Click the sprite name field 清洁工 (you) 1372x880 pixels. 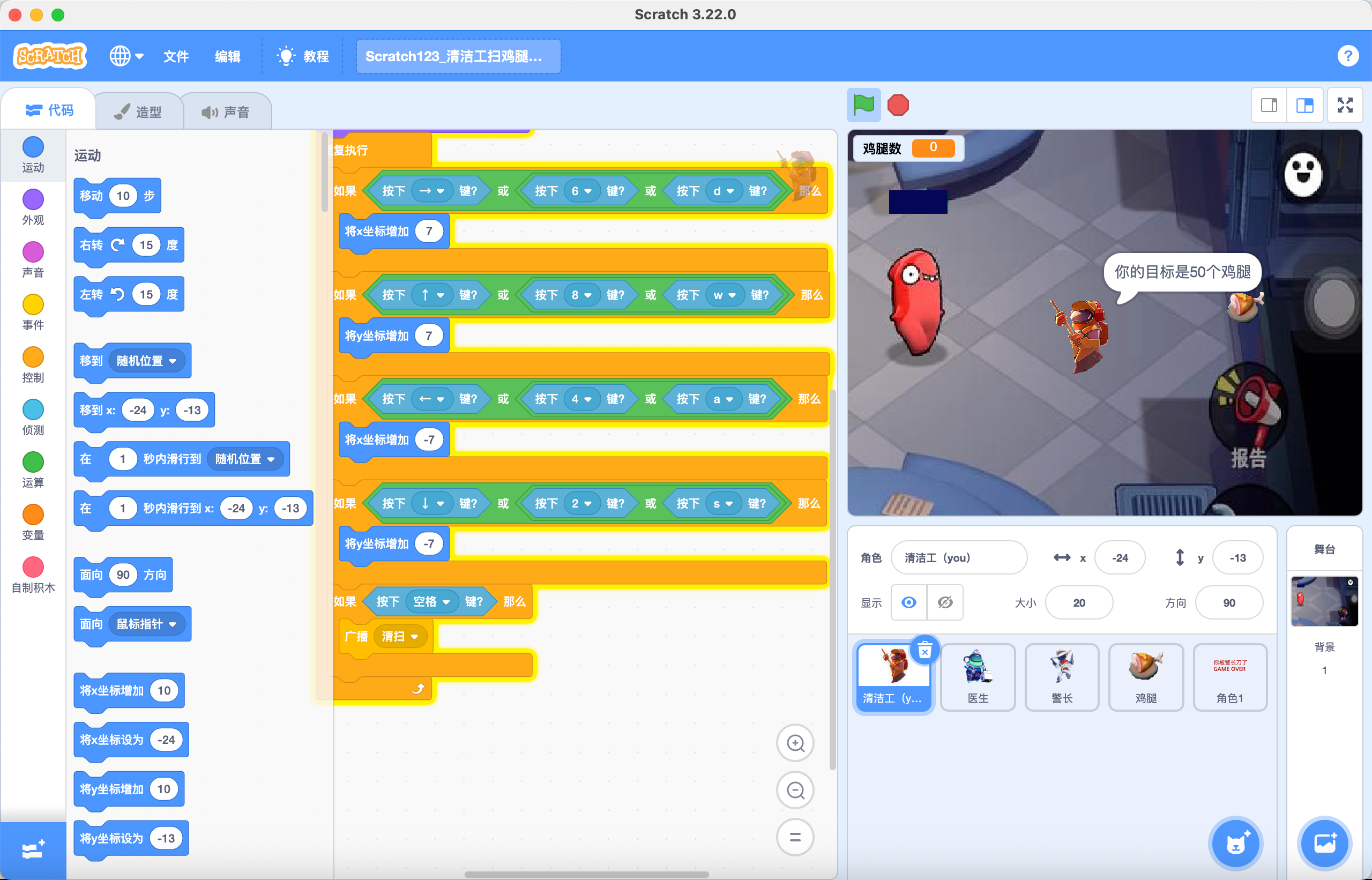(959, 558)
